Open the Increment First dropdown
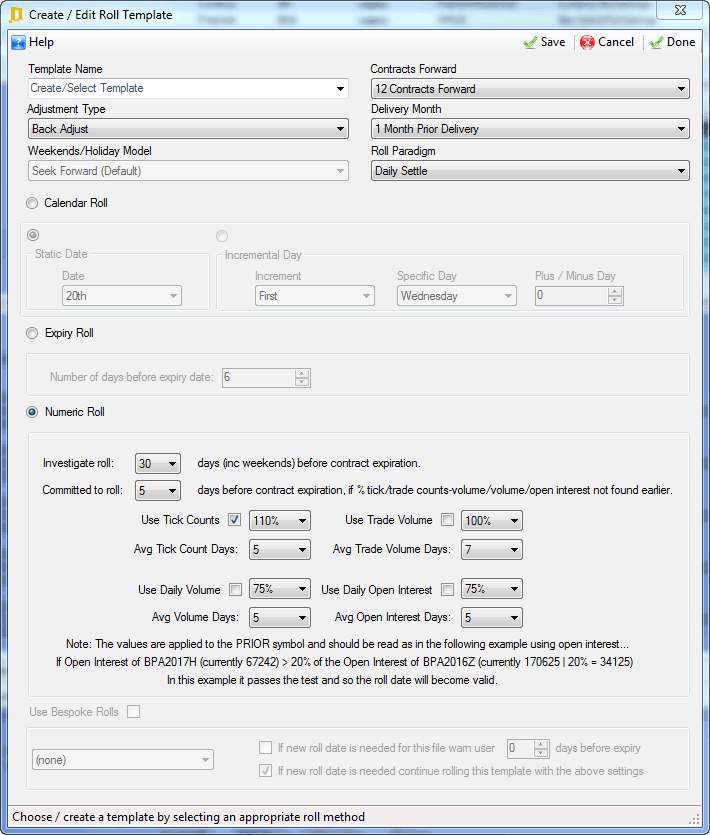The height and width of the screenshot is (835, 710). coord(315,296)
